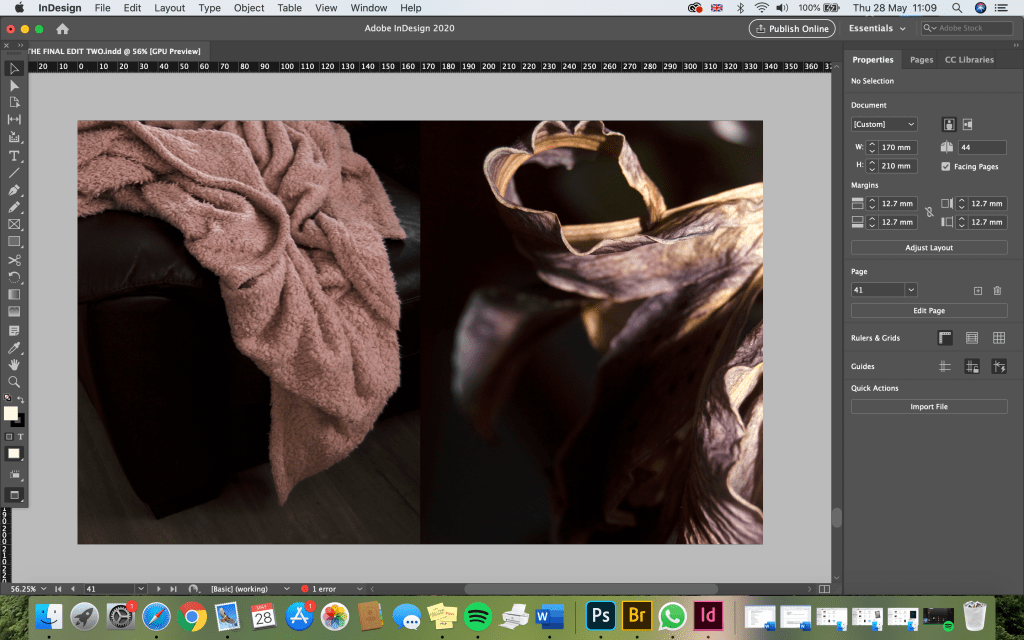The image size is (1024, 640).
Task: Open the Layout menu
Action: pyautogui.click(x=169, y=8)
